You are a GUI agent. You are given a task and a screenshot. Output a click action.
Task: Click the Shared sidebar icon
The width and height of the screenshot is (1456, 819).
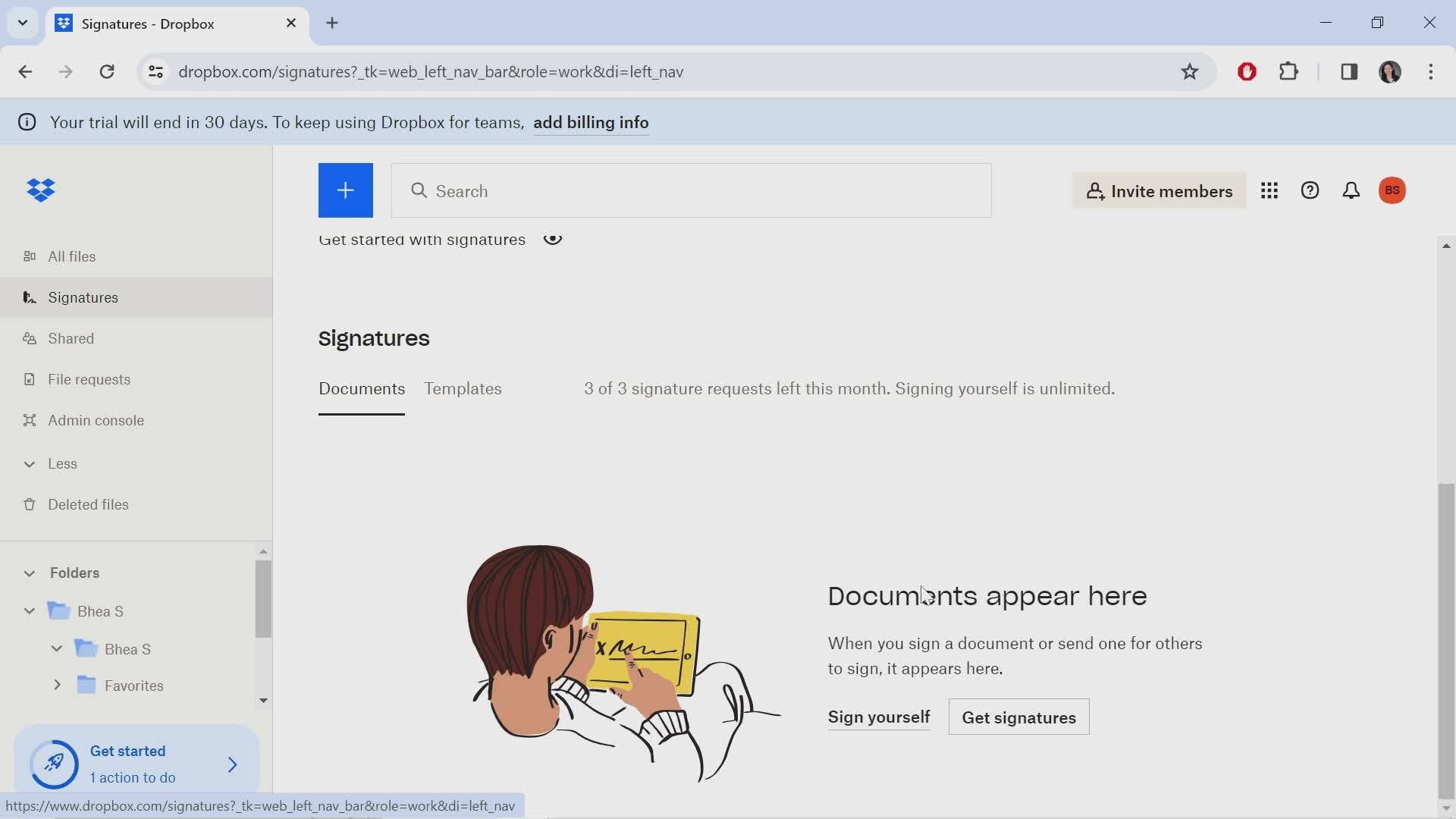(29, 338)
